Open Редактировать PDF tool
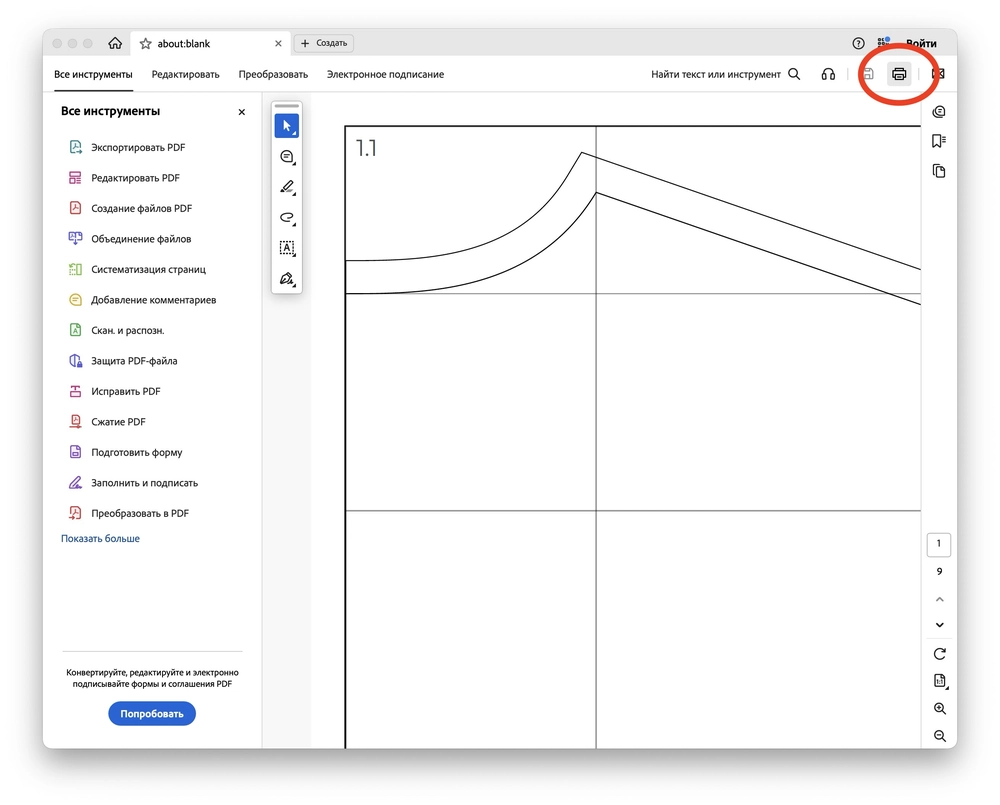The width and height of the screenshot is (1000, 805). pos(124,178)
